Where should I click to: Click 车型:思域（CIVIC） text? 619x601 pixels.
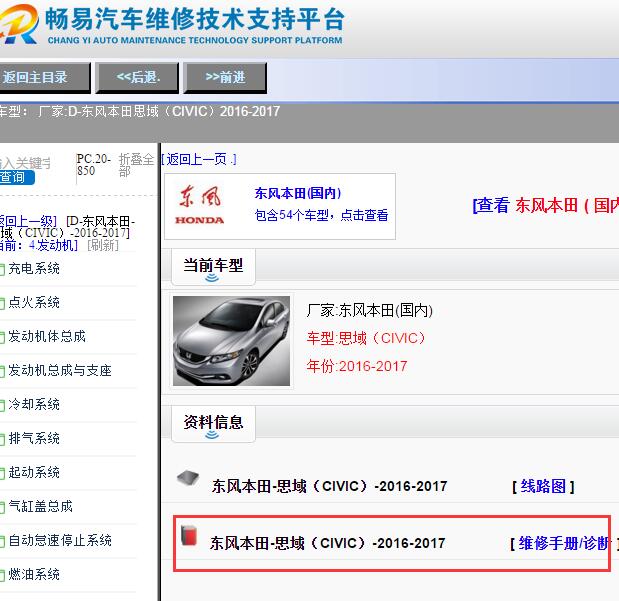366,338
